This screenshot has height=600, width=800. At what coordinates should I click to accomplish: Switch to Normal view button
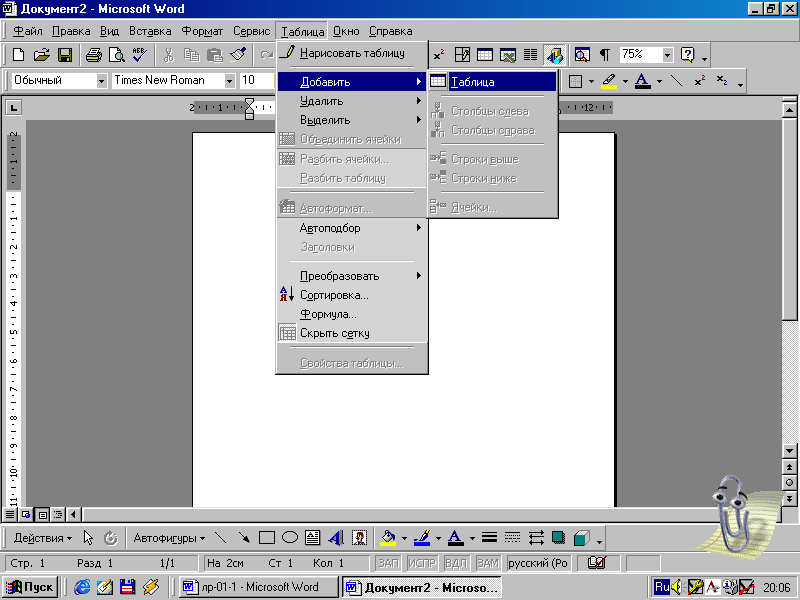[x=10, y=515]
